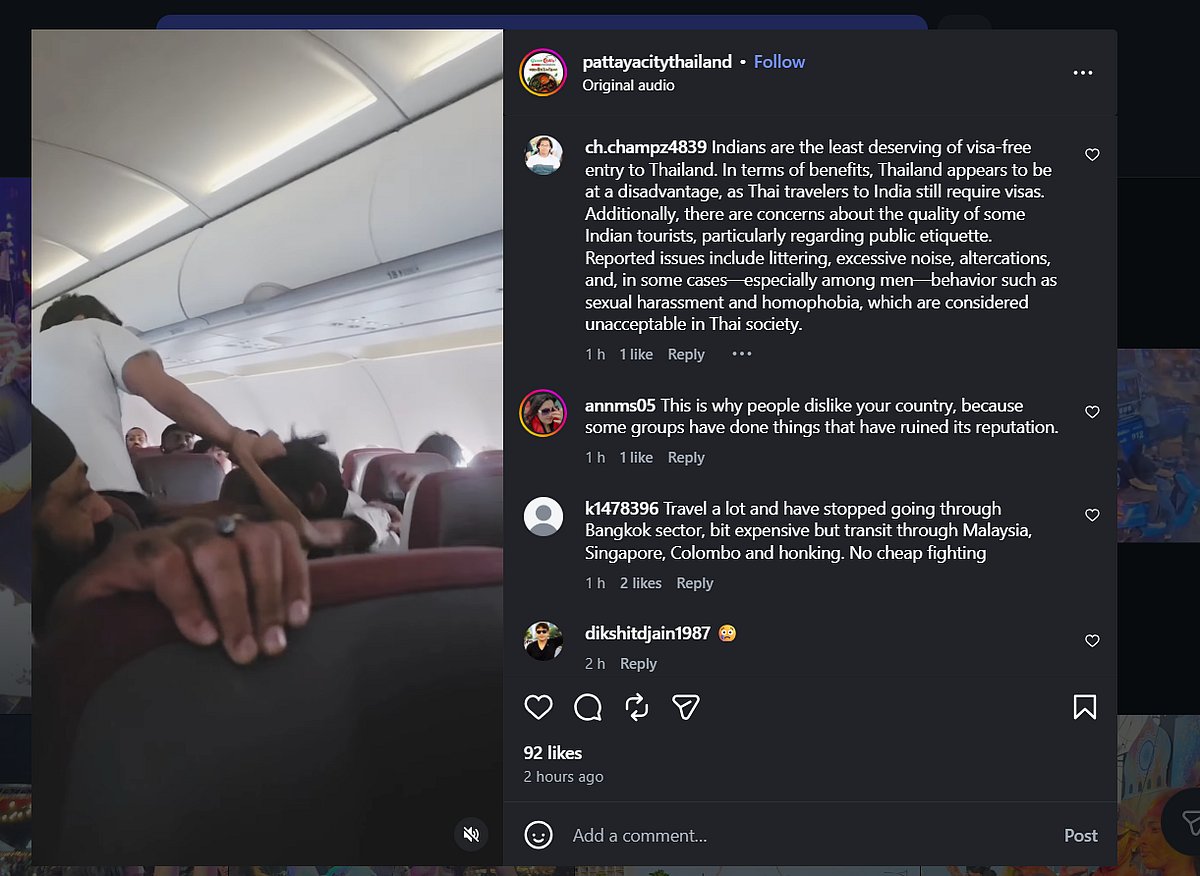This screenshot has height=876, width=1200.
Task: Like the ch.champz4839 comment
Action: (1092, 155)
